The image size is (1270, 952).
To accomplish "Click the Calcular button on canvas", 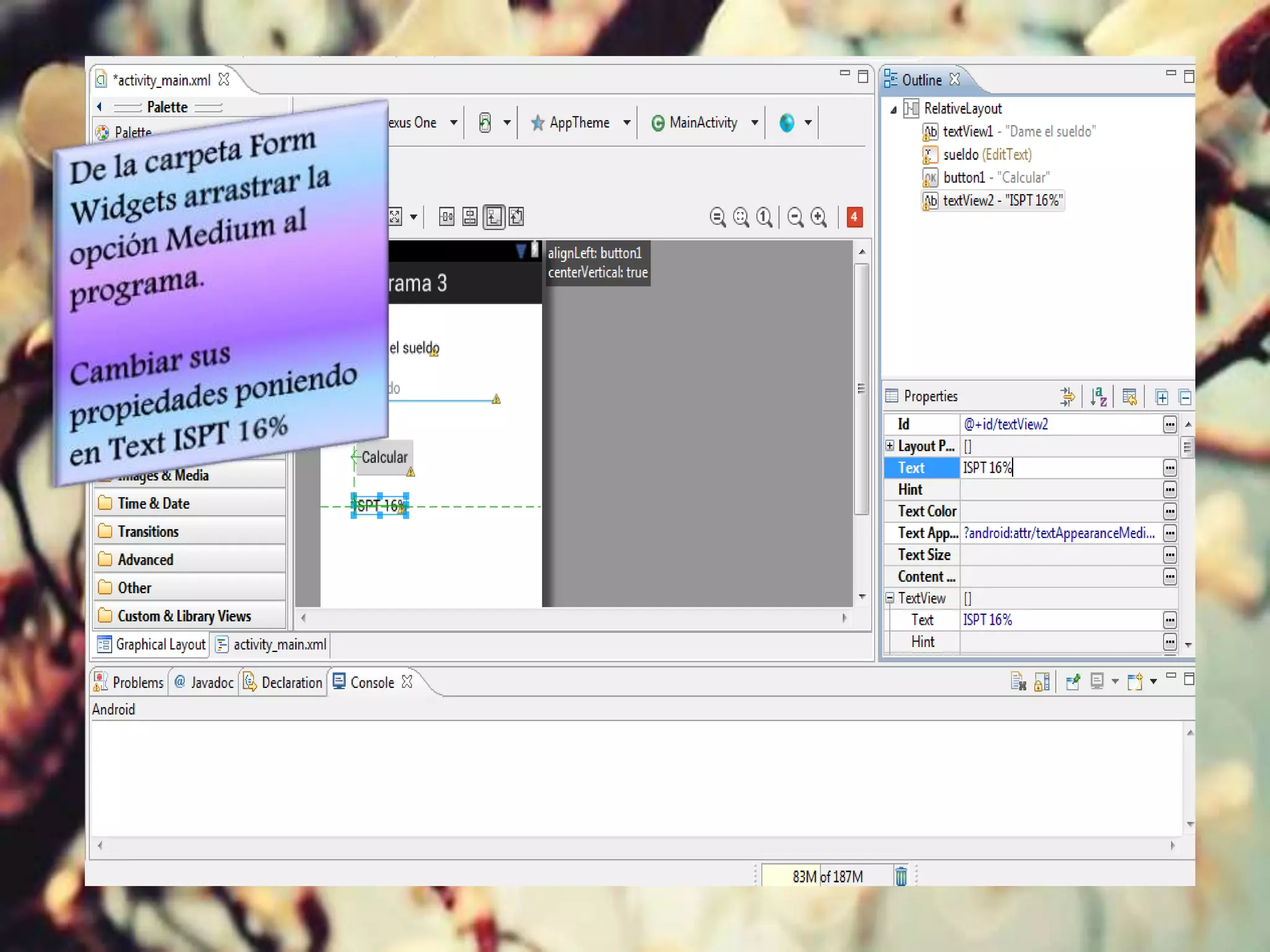I will click(x=384, y=457).
